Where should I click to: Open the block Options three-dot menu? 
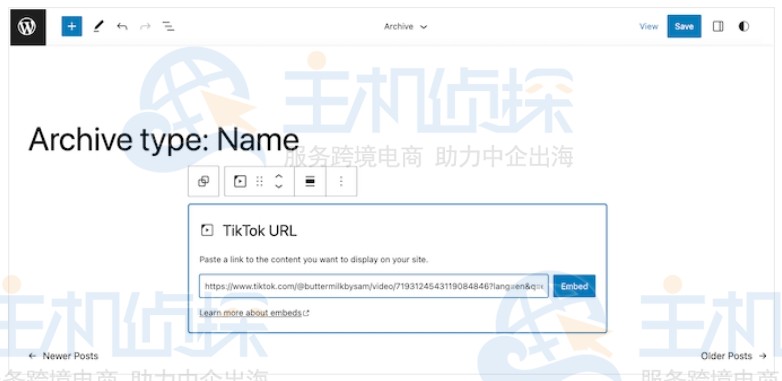[342, 182]
